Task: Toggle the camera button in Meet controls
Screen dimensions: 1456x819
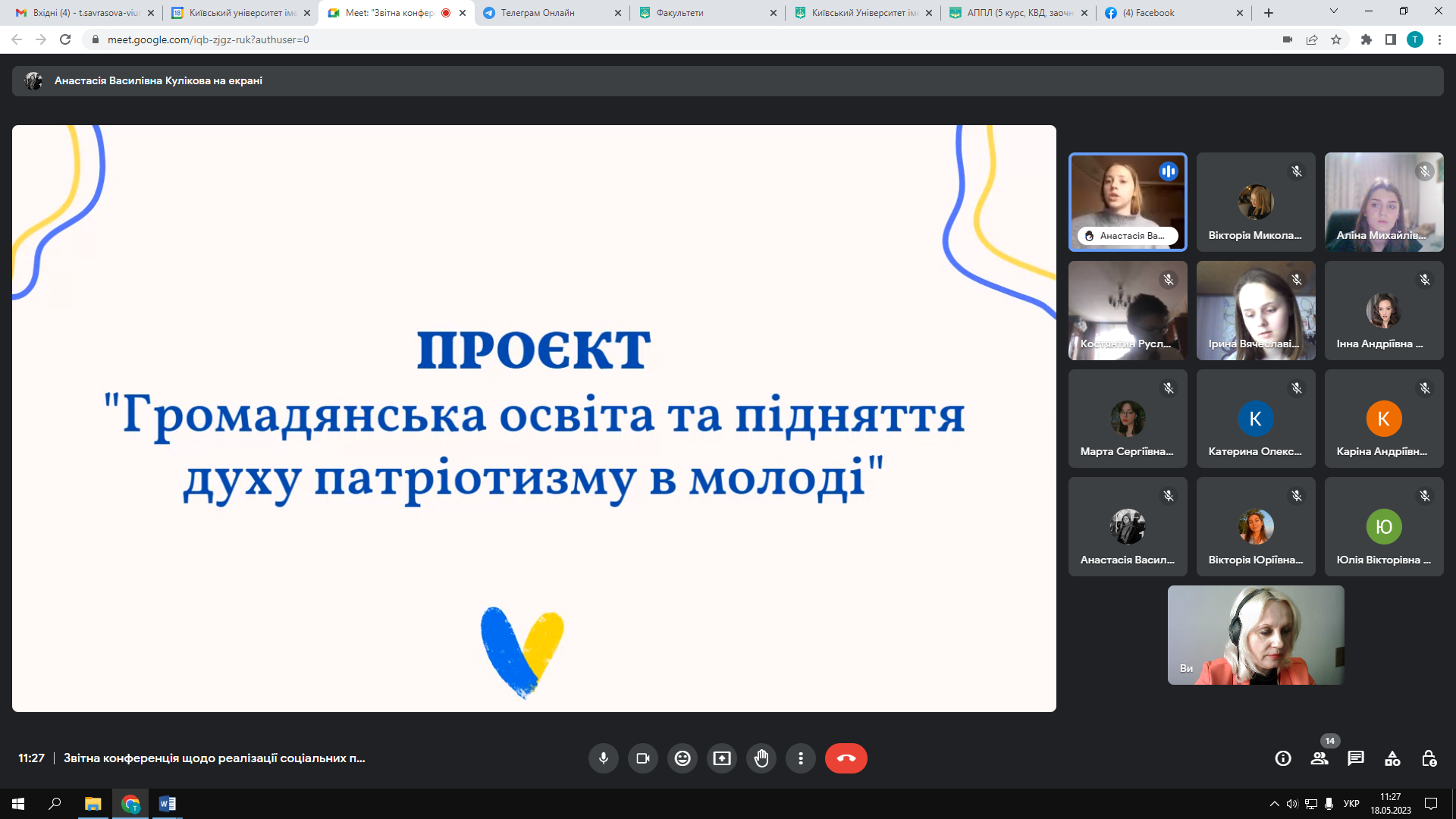Action: click(x=643, y=758)
